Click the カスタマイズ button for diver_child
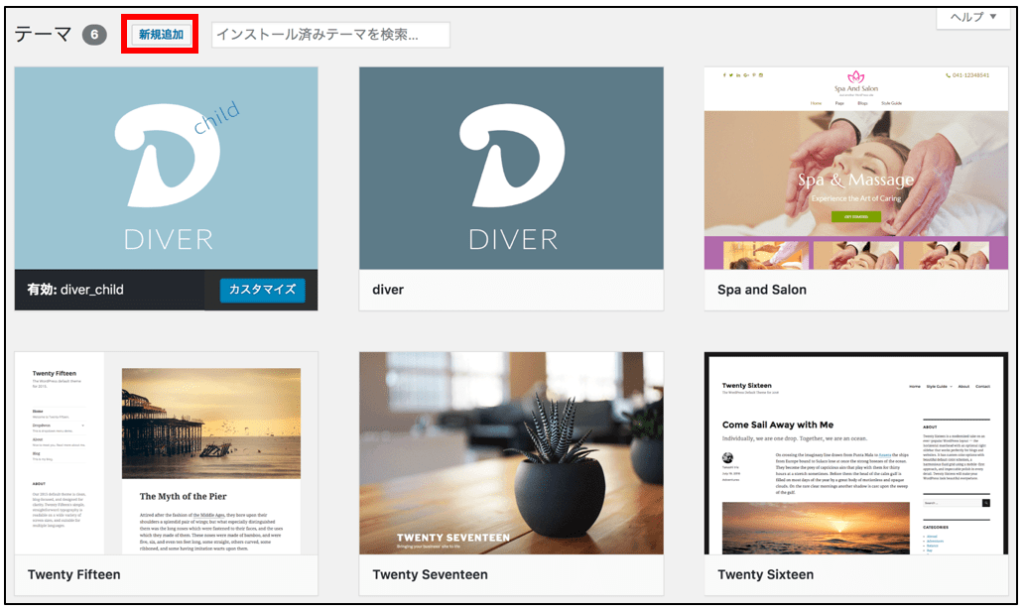 (263, 289)
